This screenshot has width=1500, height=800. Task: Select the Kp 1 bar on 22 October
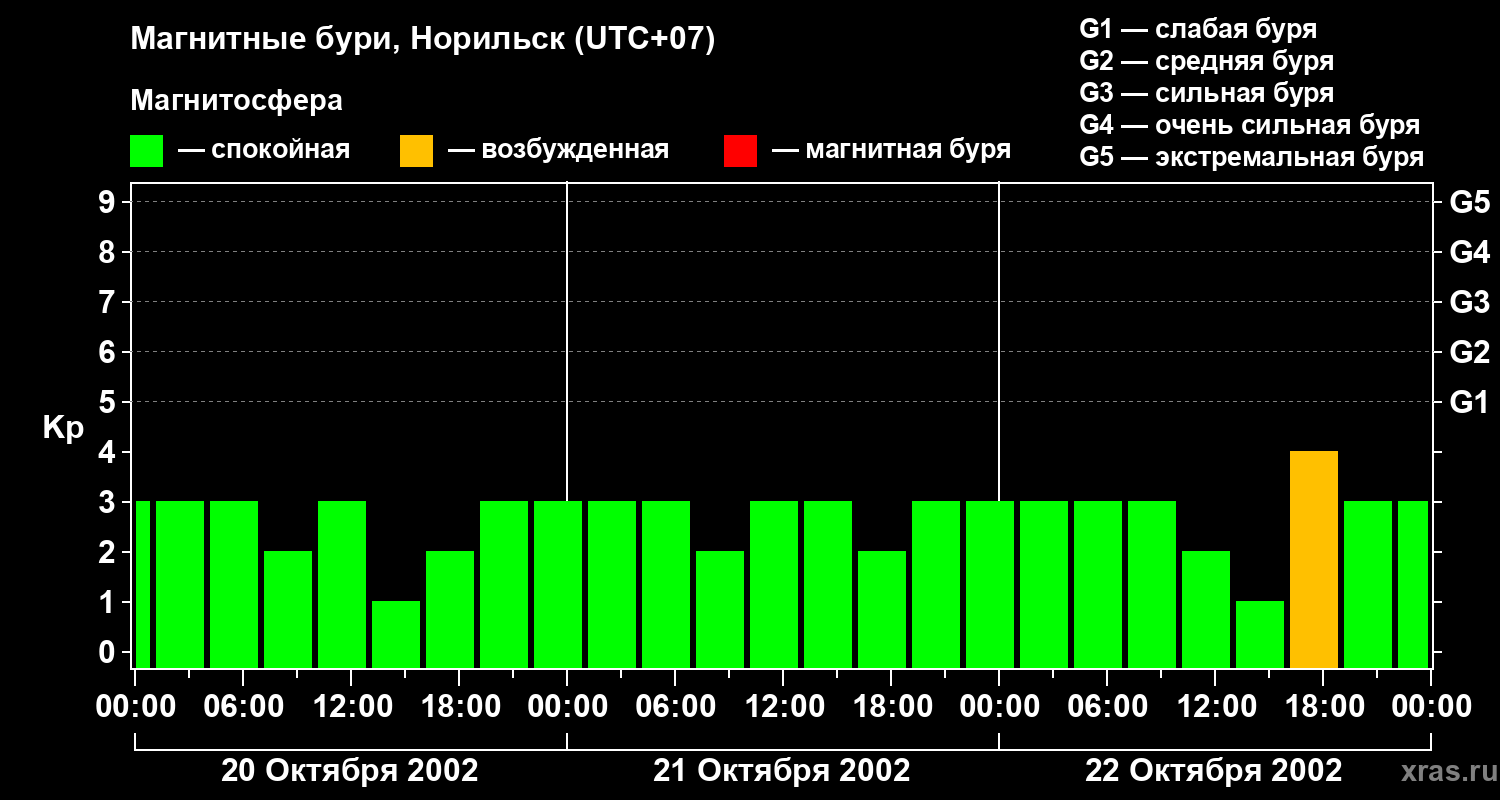[1260, 635]
